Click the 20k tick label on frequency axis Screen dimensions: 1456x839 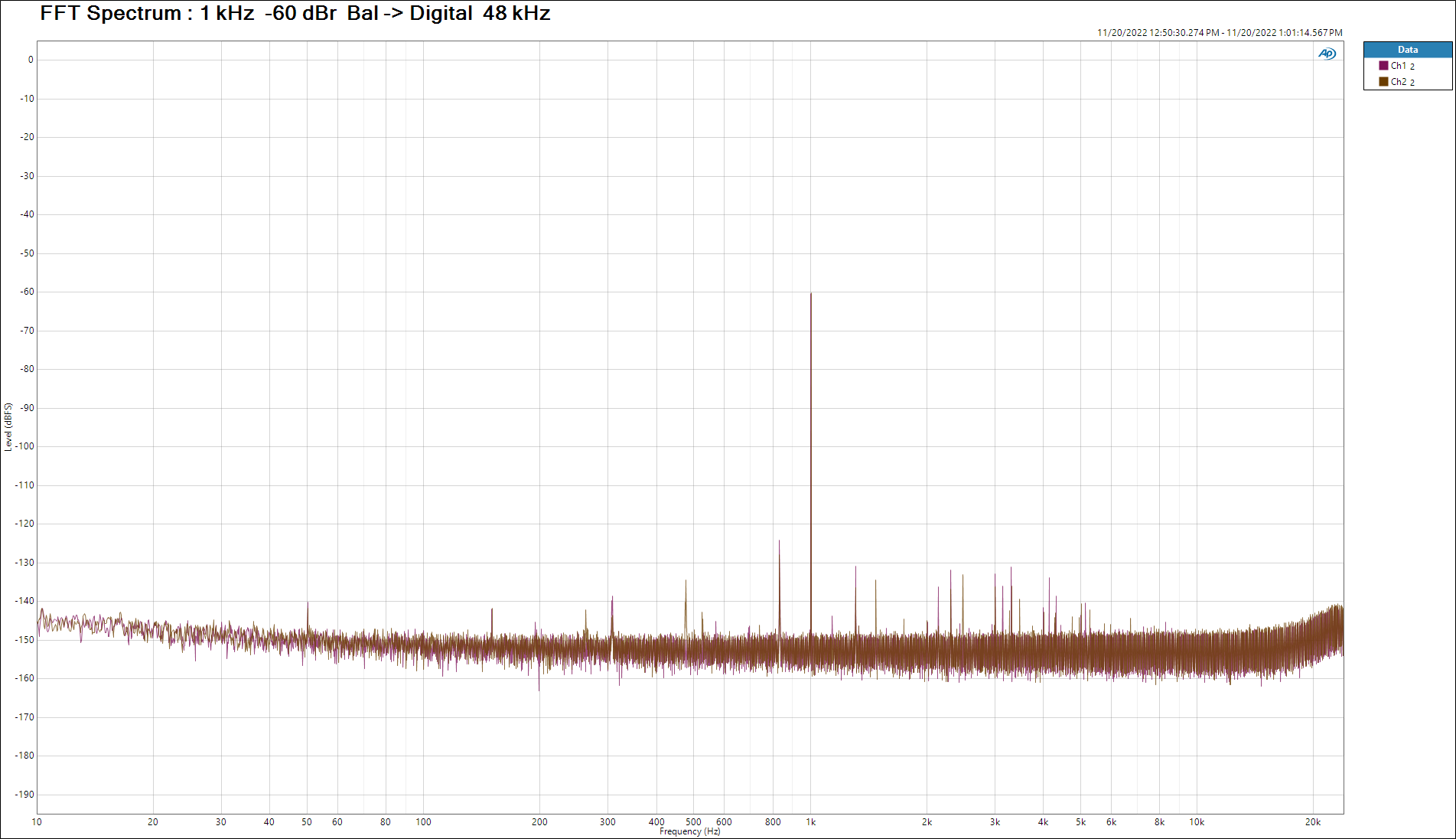coord(1313,822)
